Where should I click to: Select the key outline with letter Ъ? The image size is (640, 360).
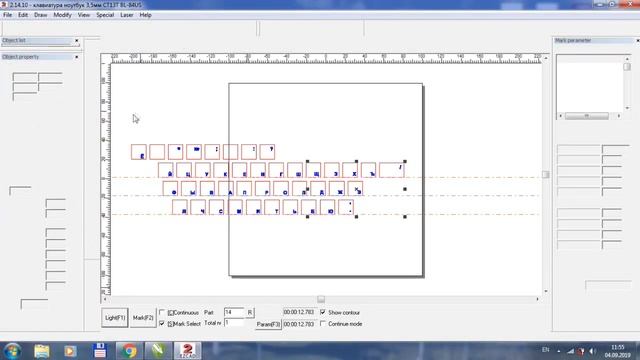coord(368,170)
